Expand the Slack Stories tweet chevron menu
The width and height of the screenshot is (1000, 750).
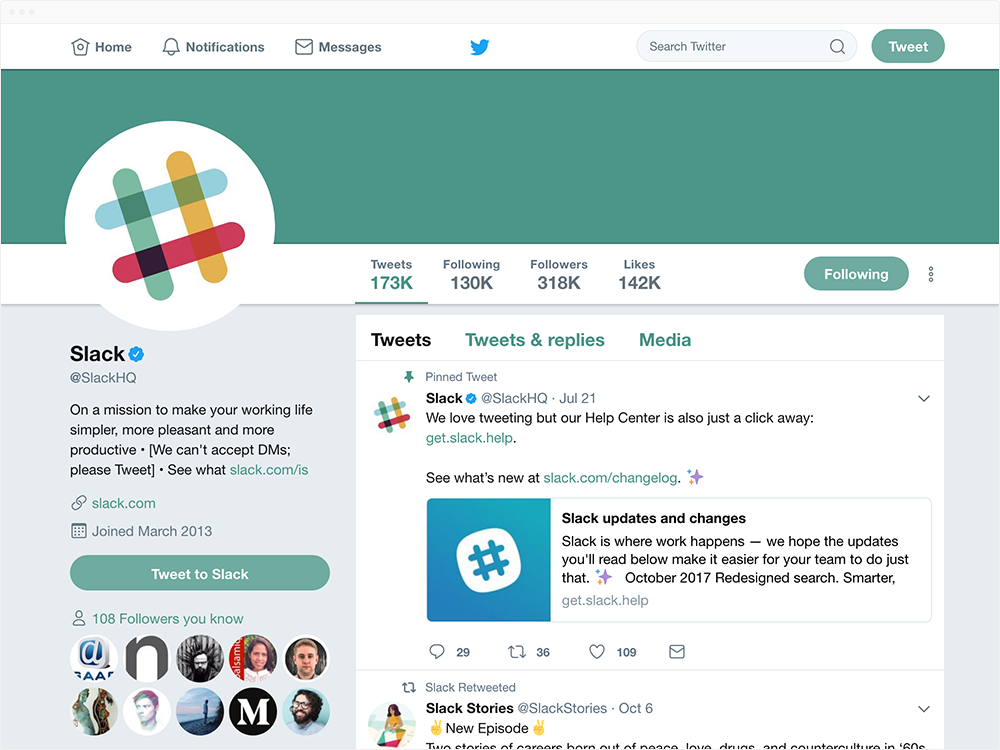point(923,709)
